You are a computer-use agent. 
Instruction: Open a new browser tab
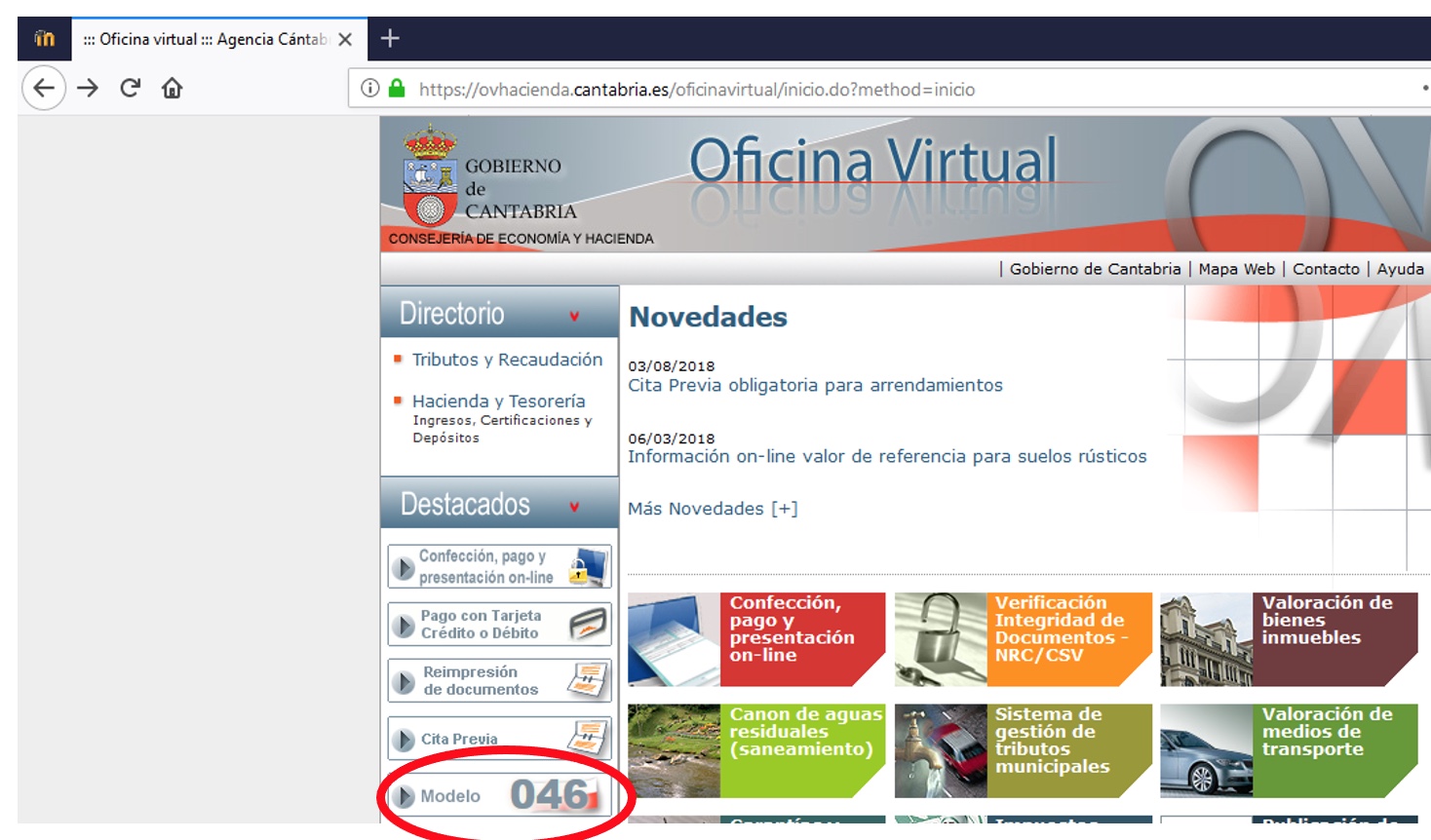click(x=390, y=39)
